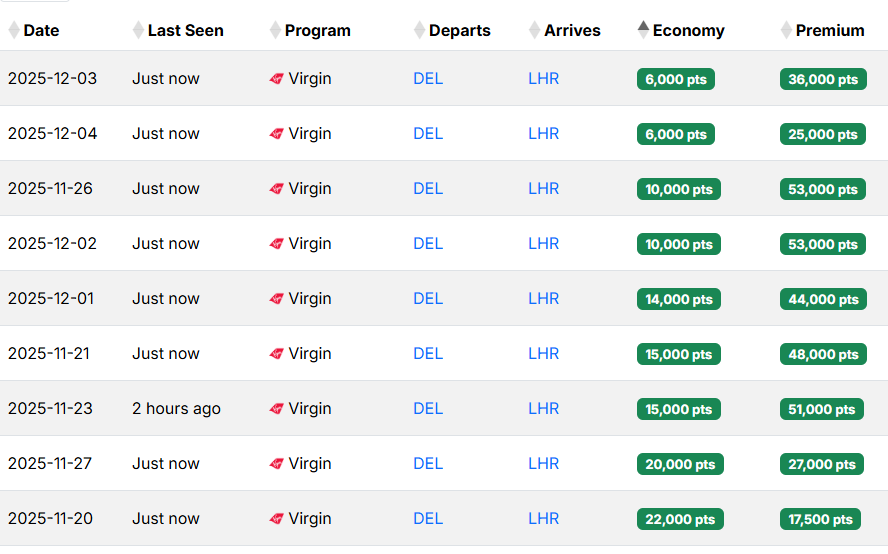Select 25,000 pts premium fare
Viewport: 888px width, 554px height.
point(823,134)
